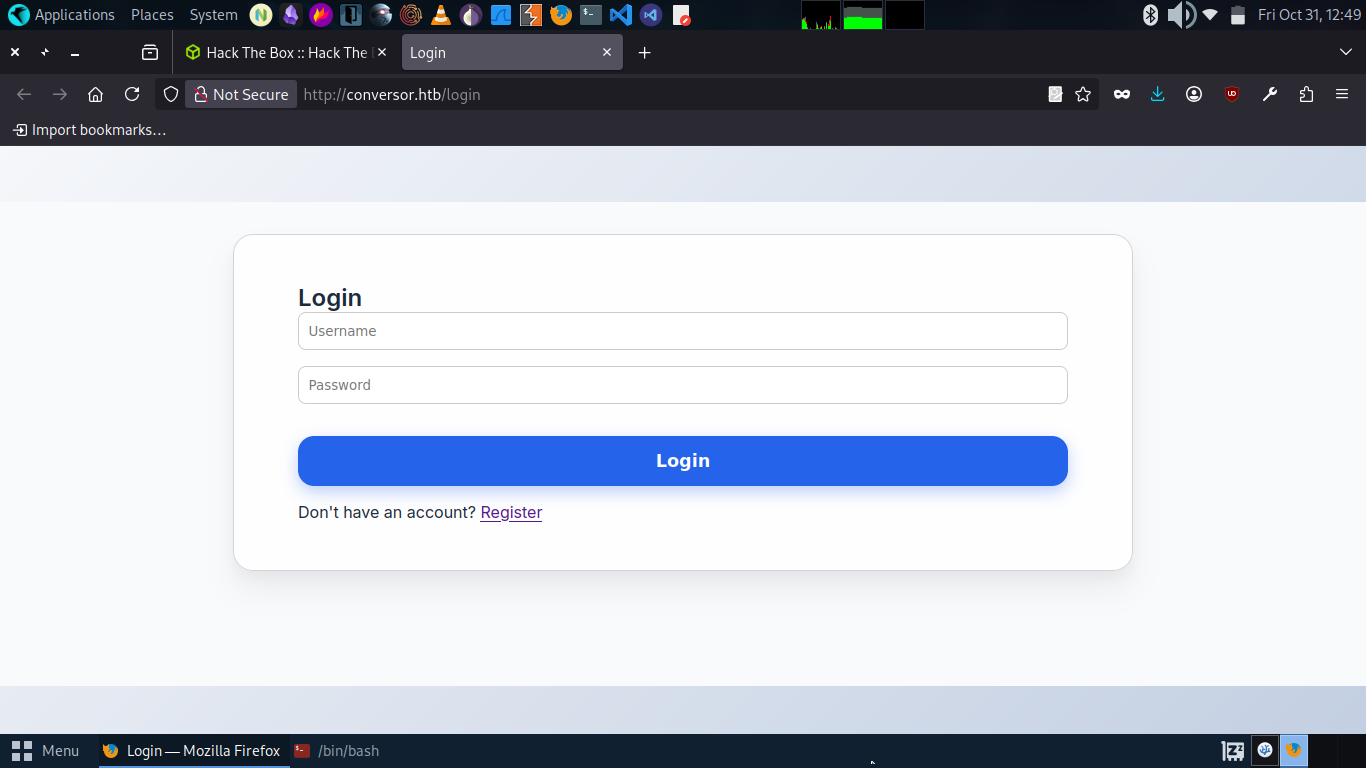1366x768 pixels.
Task: Click the uBlock Origin extension icon
Action: click(1232, 94)
